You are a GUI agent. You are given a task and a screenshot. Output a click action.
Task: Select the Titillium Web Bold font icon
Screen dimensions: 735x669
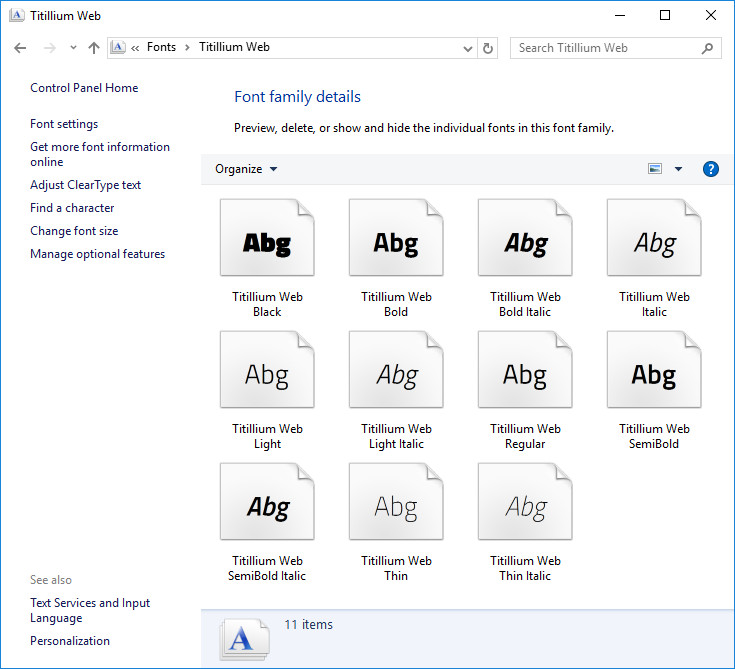click(x=396, y=238)
